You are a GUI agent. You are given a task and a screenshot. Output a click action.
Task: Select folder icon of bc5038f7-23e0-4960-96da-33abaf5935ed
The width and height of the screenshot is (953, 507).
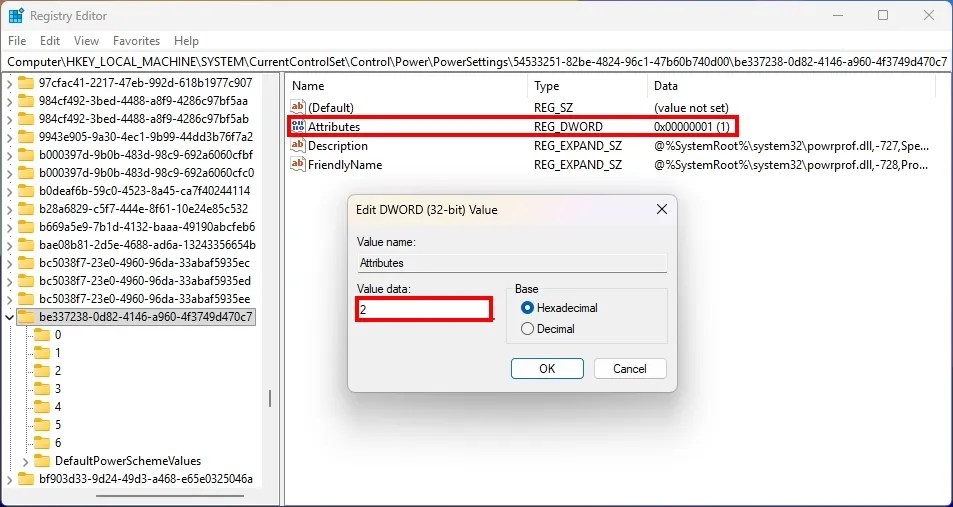(x=26, y=281)
